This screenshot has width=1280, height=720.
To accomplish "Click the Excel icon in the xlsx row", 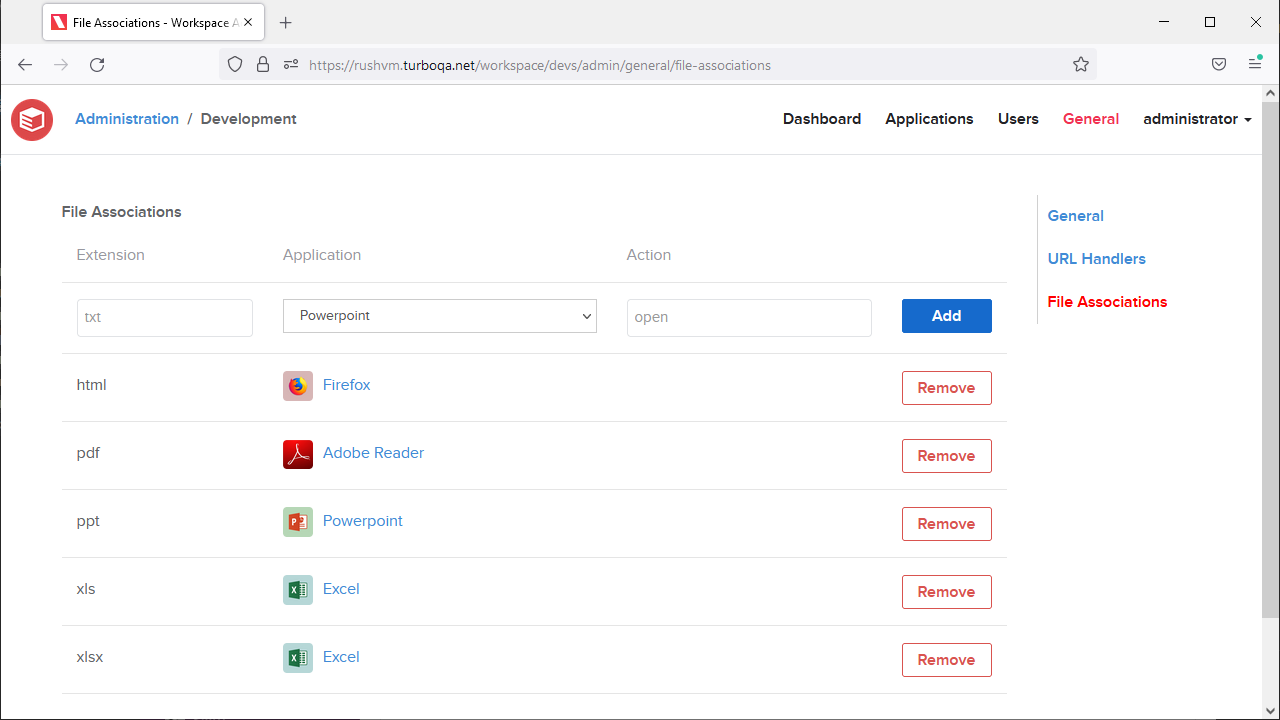I will (x=297, y=657).
